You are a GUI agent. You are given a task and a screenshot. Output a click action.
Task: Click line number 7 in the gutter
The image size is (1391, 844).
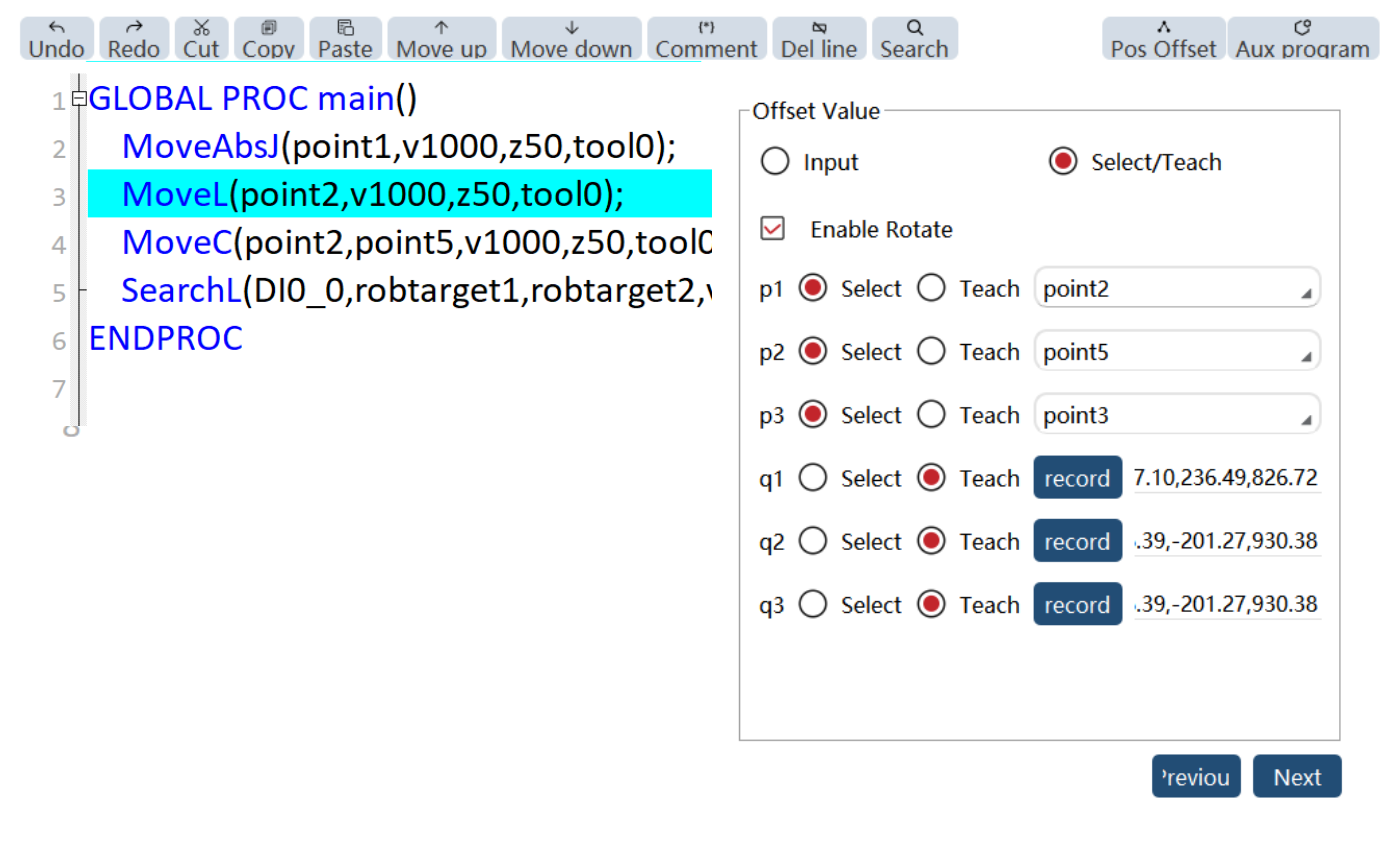[58, 388]
